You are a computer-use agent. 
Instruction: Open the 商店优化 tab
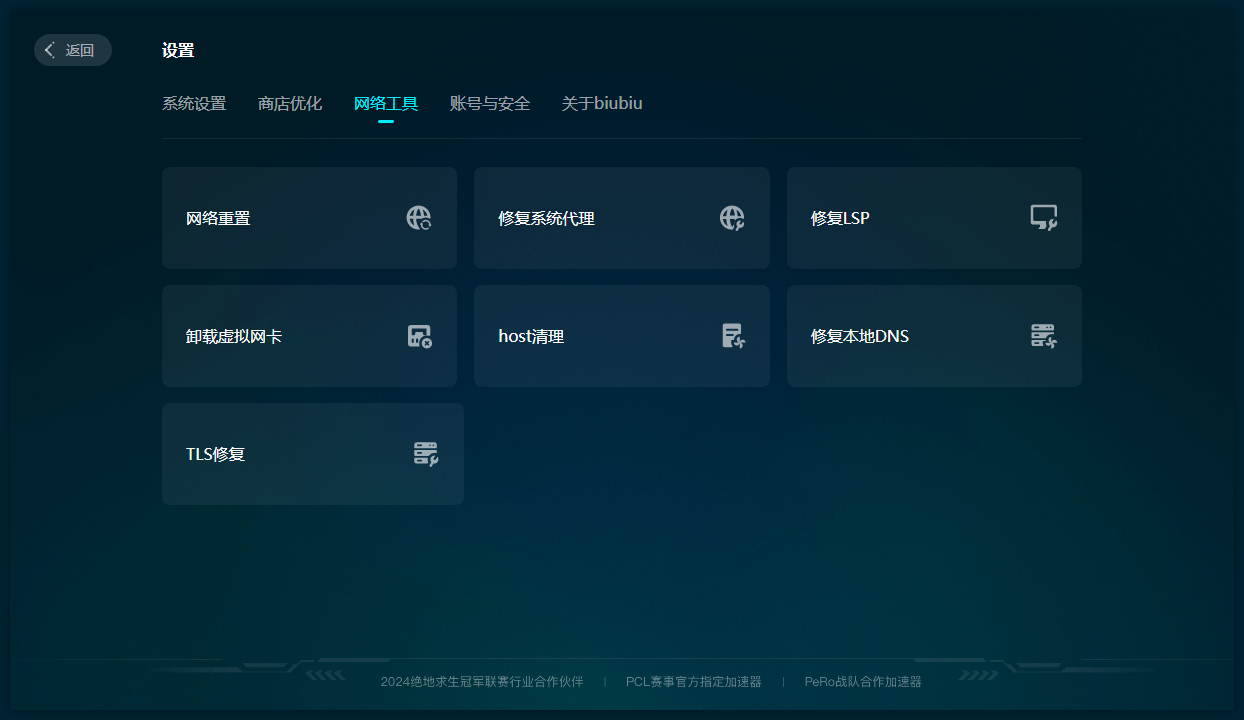(290, 103)
